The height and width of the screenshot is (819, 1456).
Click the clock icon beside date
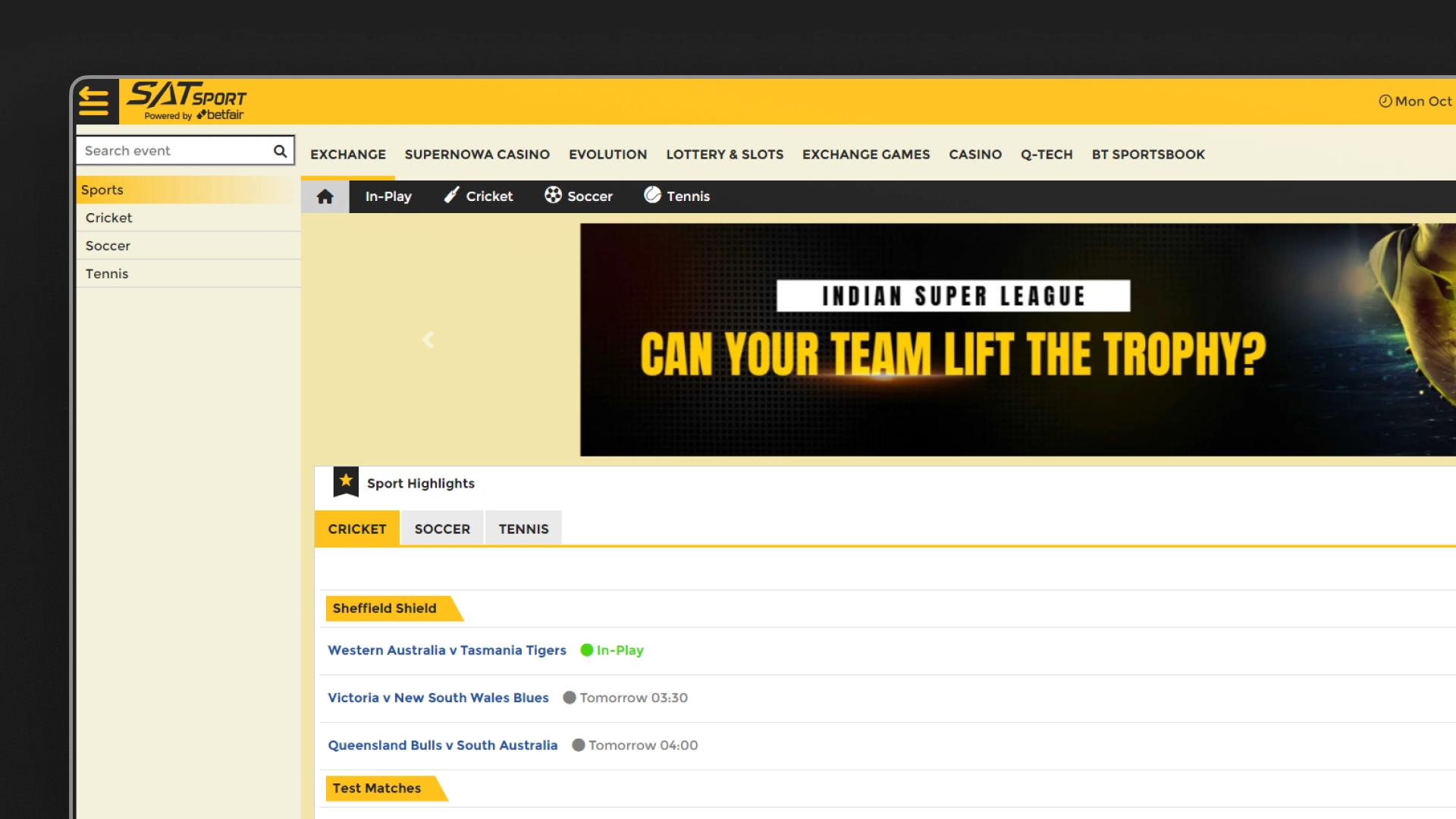1385,101
